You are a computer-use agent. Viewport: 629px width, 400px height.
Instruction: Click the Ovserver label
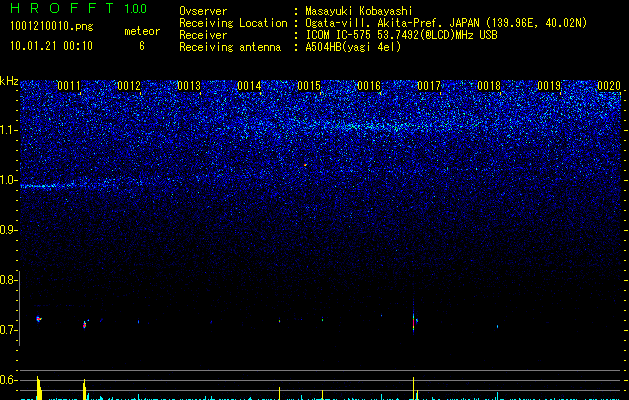(x=203, y=11)
